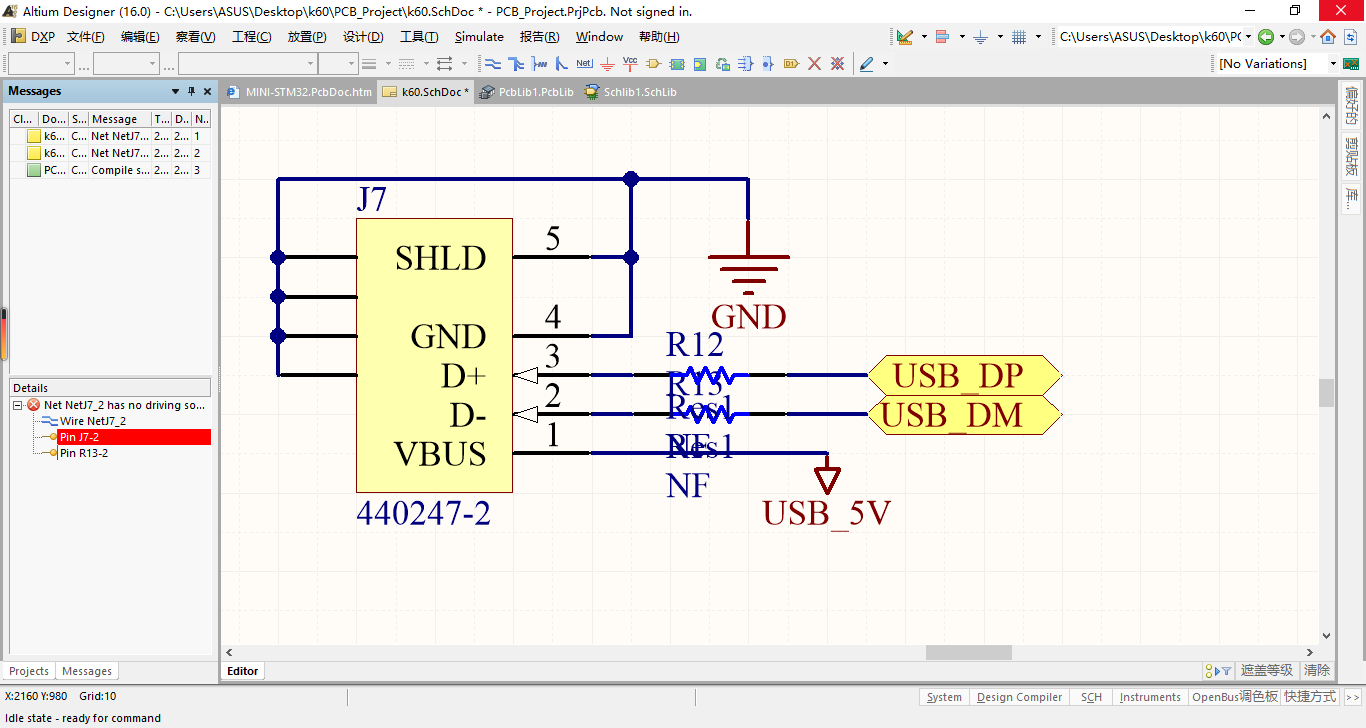The width and height of the screenshot is (1366, 728).
Task: Open the 文件(F) menu
Action: [86, 37]
